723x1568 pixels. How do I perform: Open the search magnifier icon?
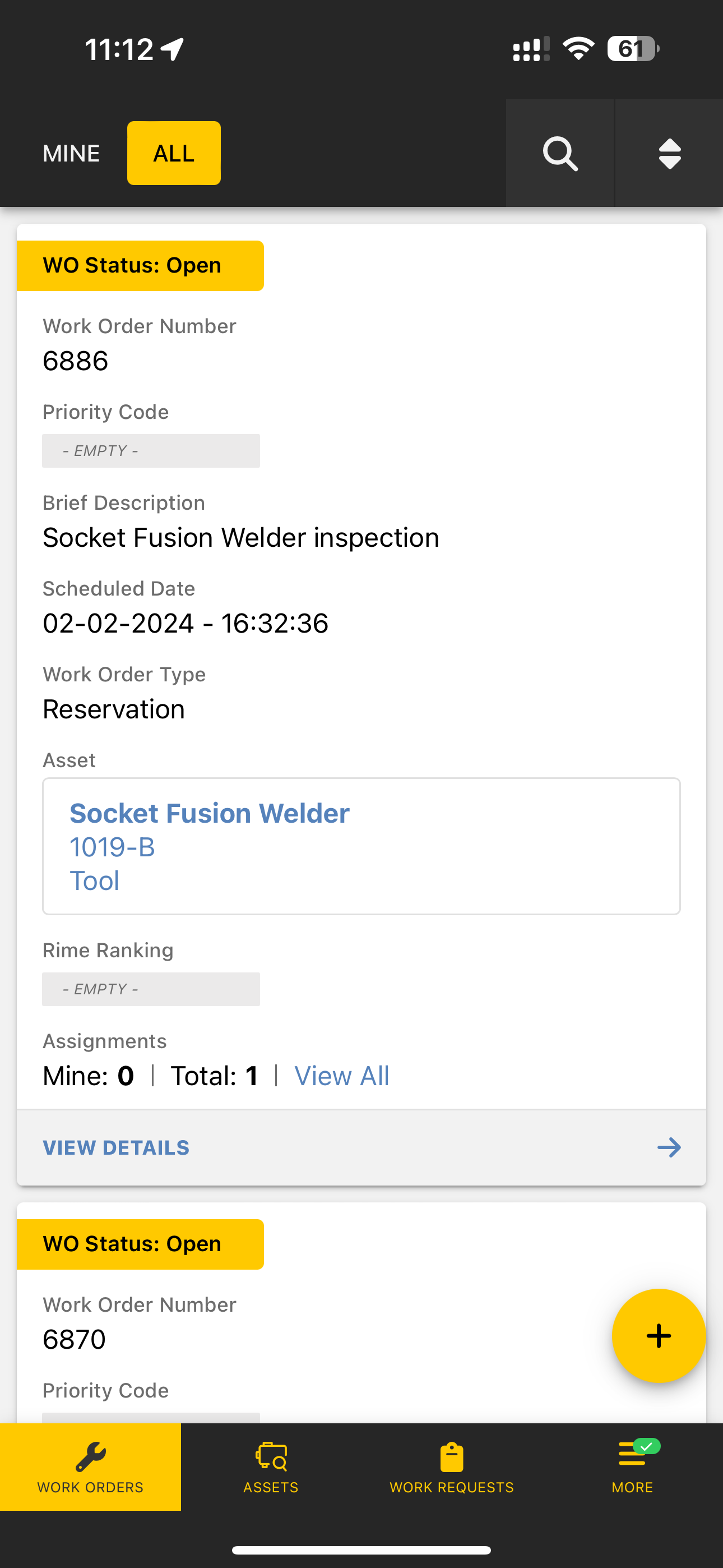click(x=560, y=154)
